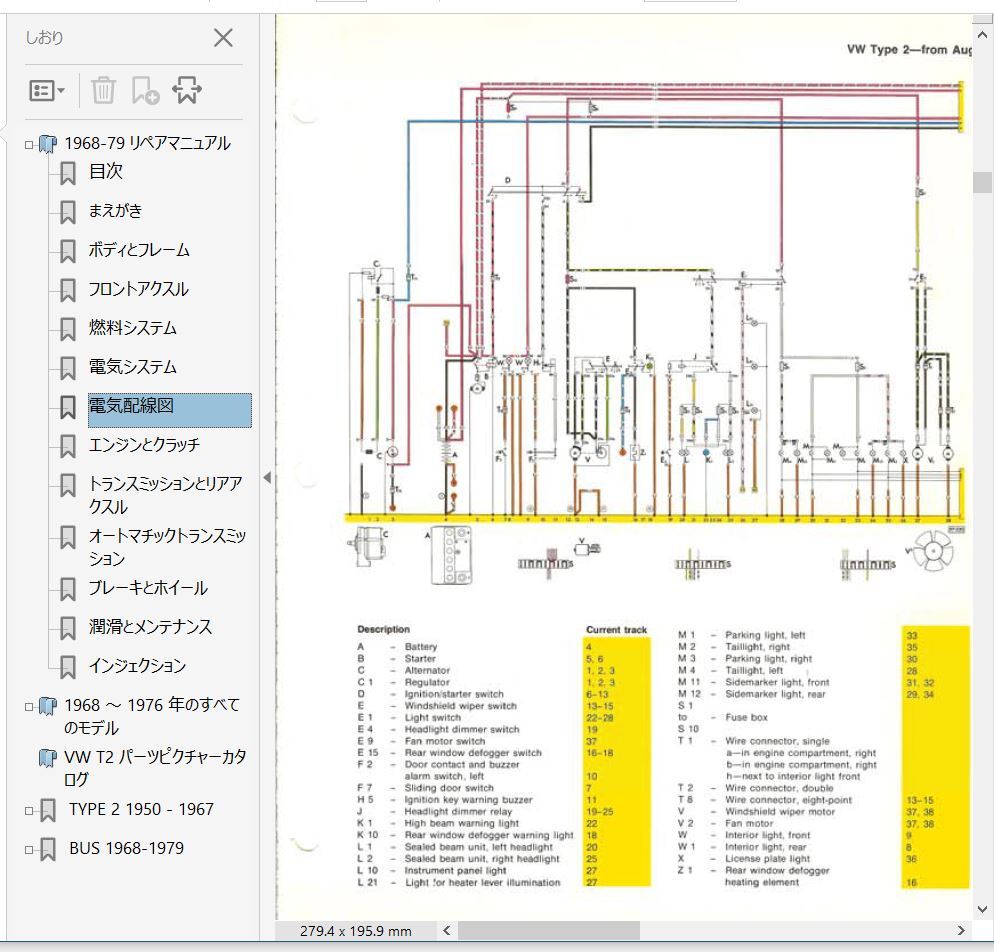
Task: Go to フロントアクスル bookmark
Action: 138,289
